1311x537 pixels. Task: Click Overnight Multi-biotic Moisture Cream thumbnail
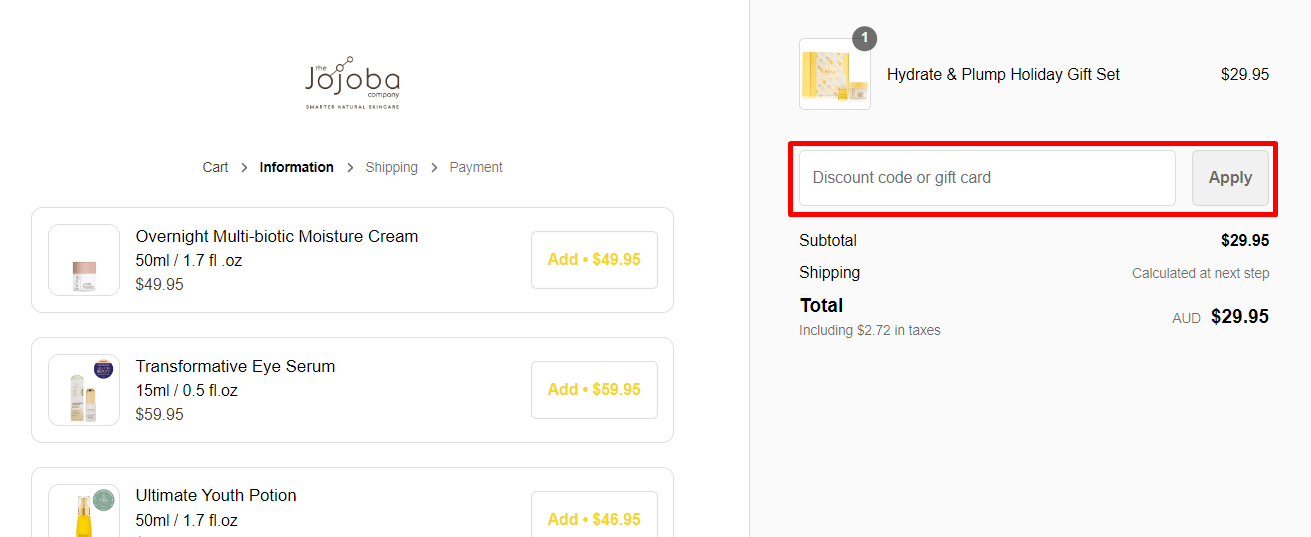[84, 260]
